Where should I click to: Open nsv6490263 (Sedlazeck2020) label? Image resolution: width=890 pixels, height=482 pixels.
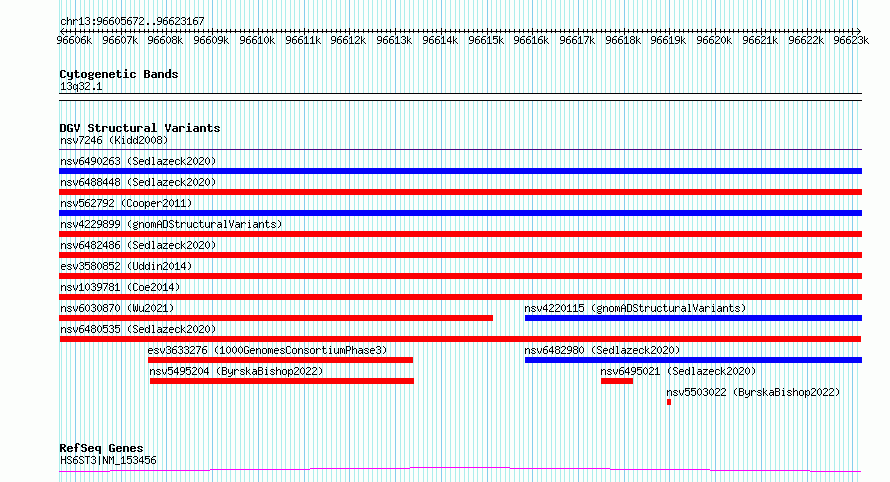(x=138, y=161)
